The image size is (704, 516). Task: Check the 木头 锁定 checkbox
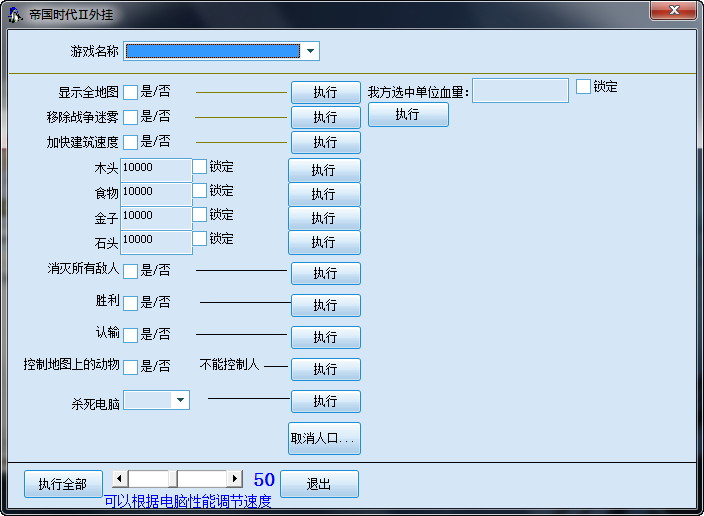pyautogui.click(x=200, y=167)
